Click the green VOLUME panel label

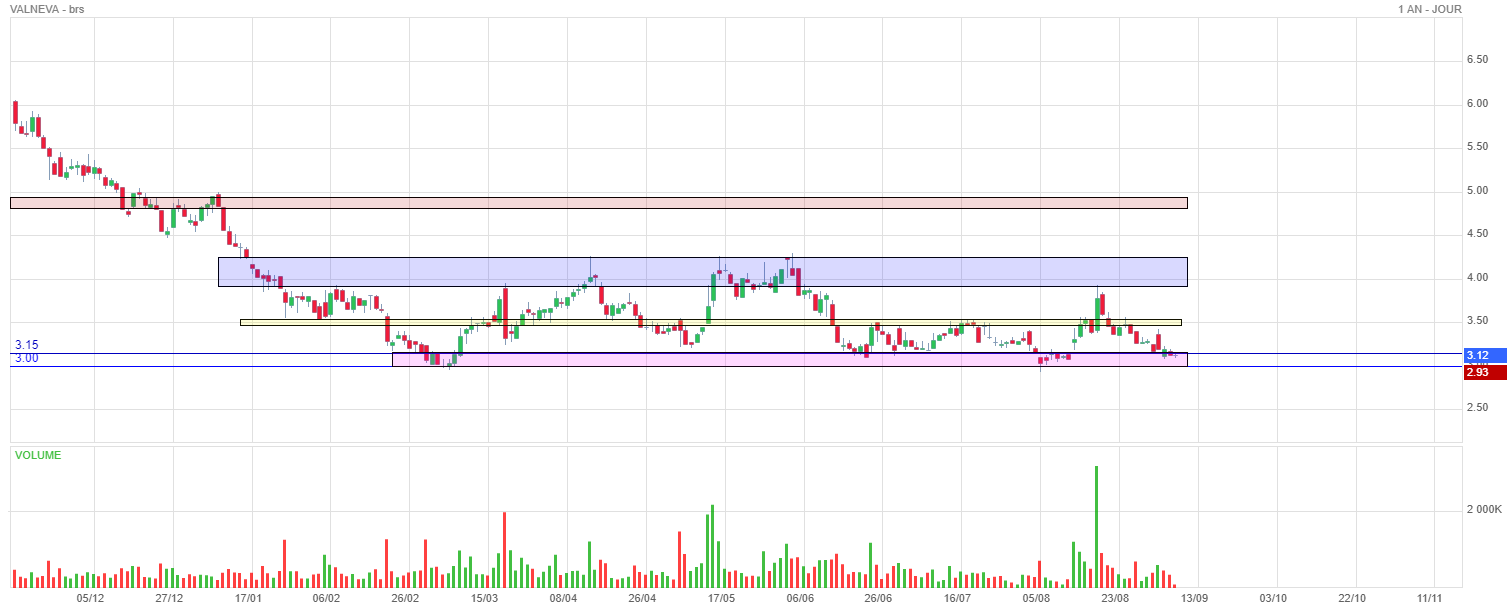pyautogui.click(x=38, y=455)
